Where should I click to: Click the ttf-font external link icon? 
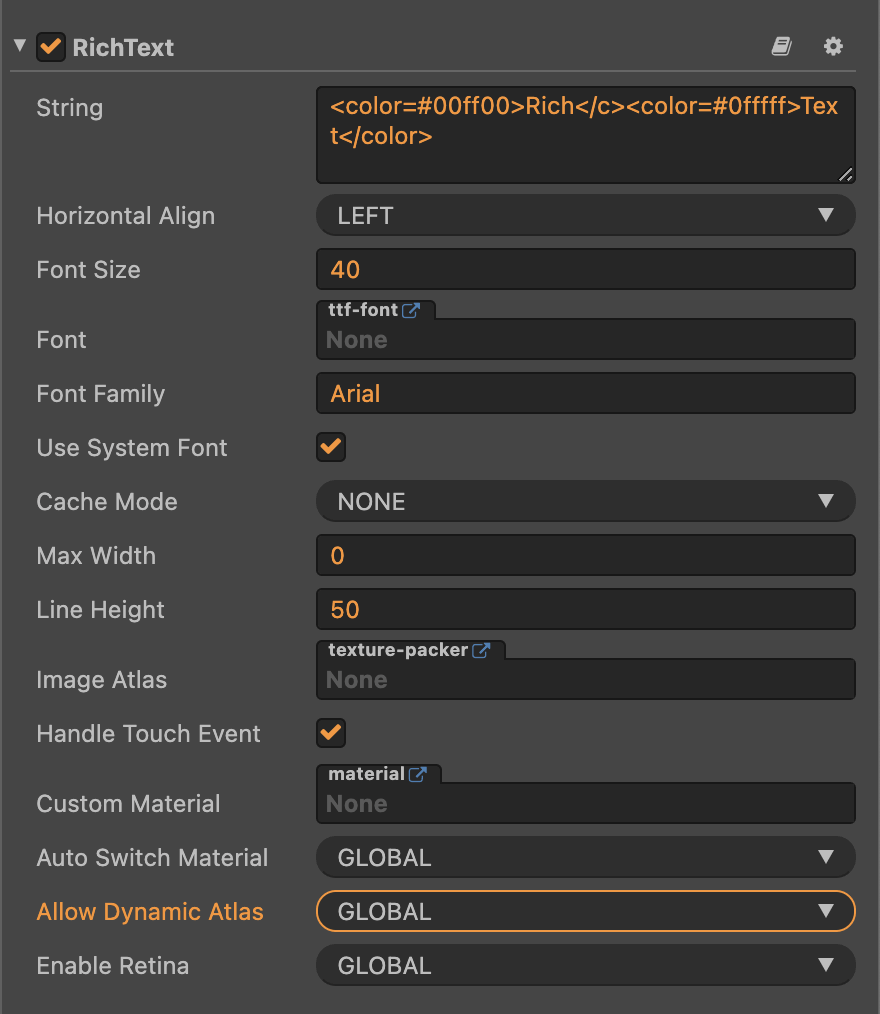pyautogui.click(x=410, y=310)
